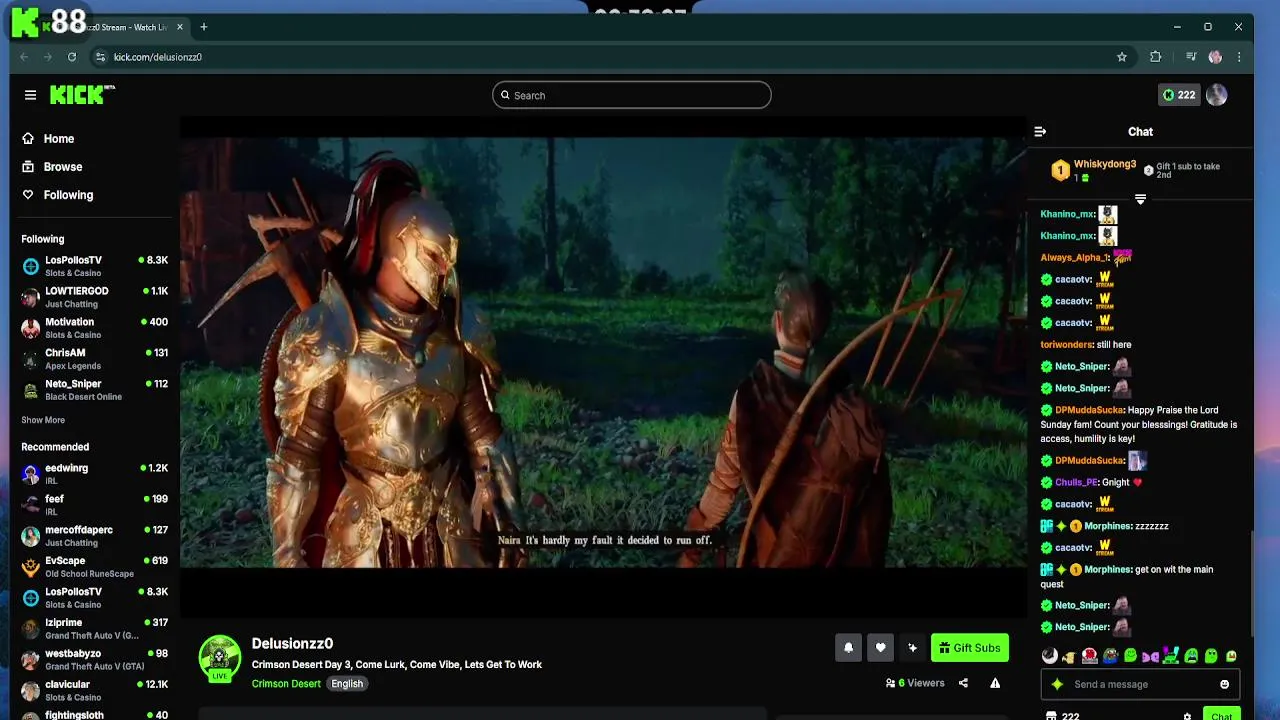
Task: Open clavicular recommended channel
Action: tap(94, 691)
